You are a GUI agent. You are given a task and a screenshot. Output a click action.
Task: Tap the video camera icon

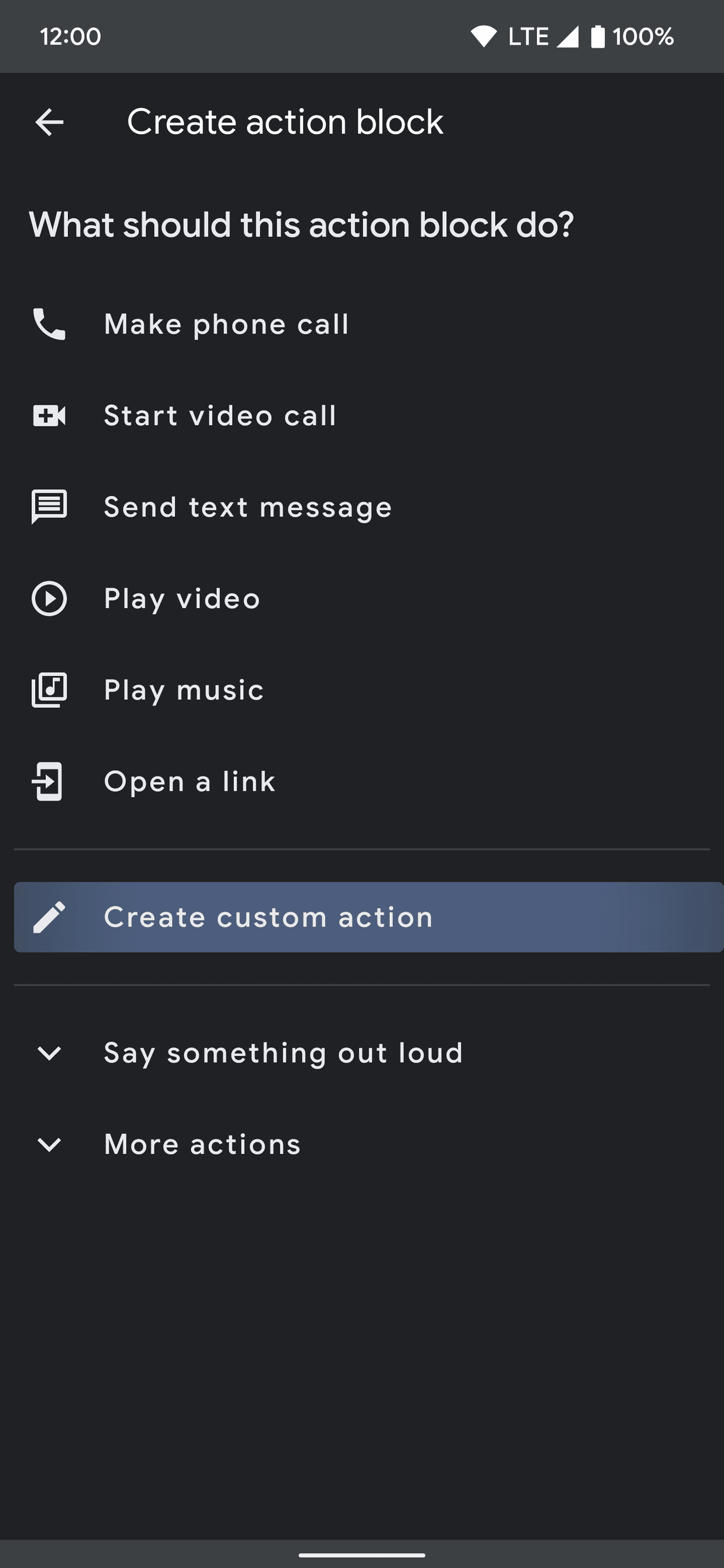point(50,416)
